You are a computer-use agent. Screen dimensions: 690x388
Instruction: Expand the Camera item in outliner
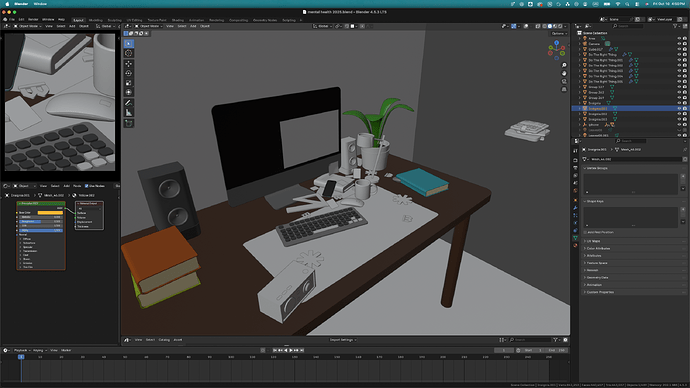point(580,44)
